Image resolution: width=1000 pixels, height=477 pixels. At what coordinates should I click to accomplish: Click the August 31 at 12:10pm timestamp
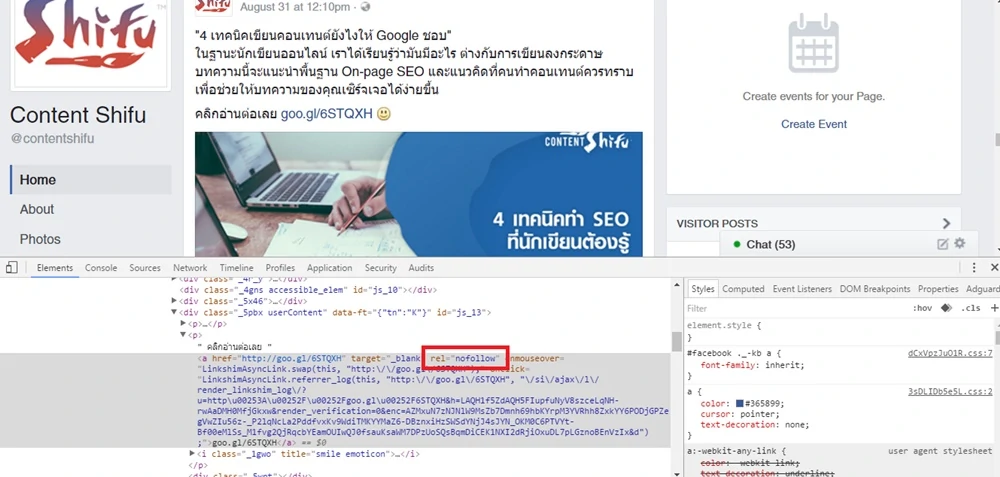tap(295, 7)
